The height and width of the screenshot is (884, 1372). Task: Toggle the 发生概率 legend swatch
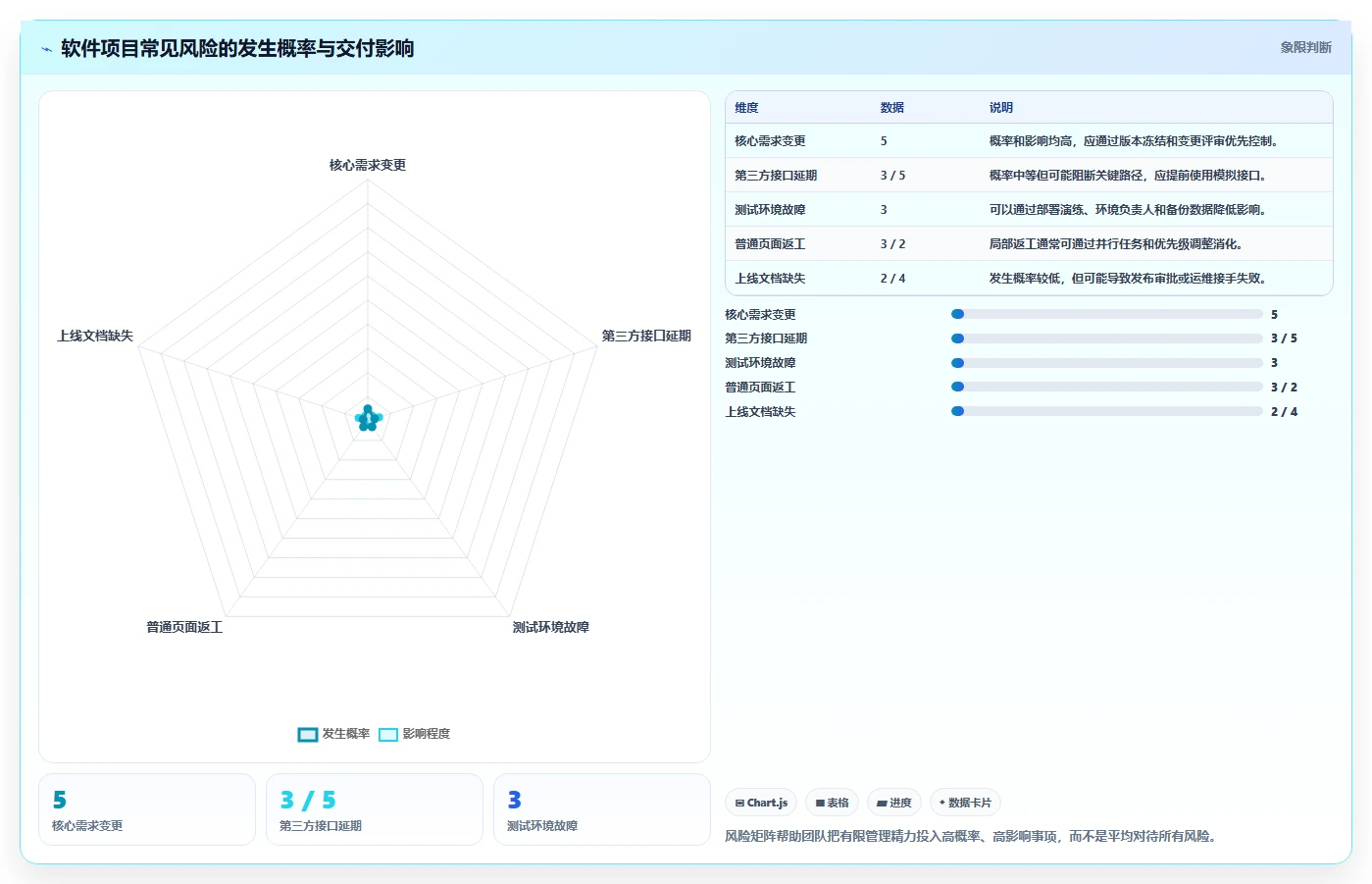point(308,734)
